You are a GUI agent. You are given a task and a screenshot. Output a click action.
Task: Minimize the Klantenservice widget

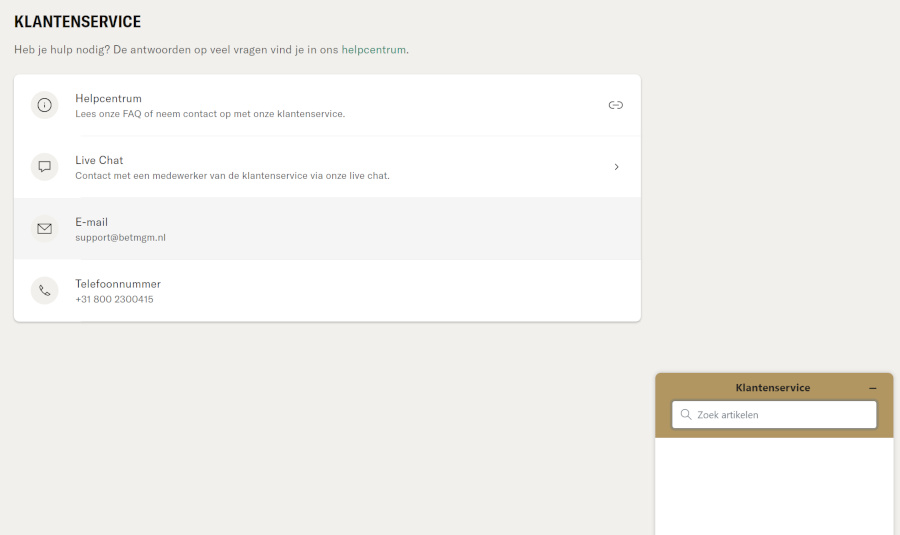(872, 389)
